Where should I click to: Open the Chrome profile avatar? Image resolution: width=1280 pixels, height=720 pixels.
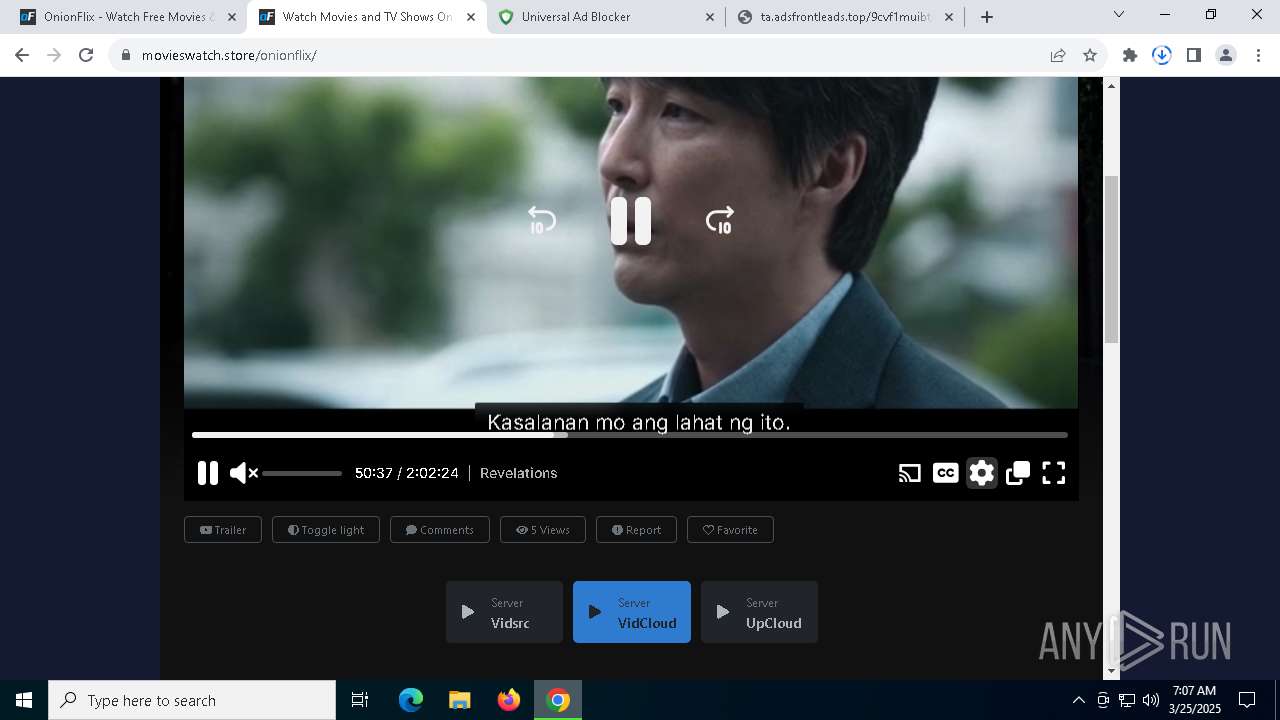point(1226,55)
